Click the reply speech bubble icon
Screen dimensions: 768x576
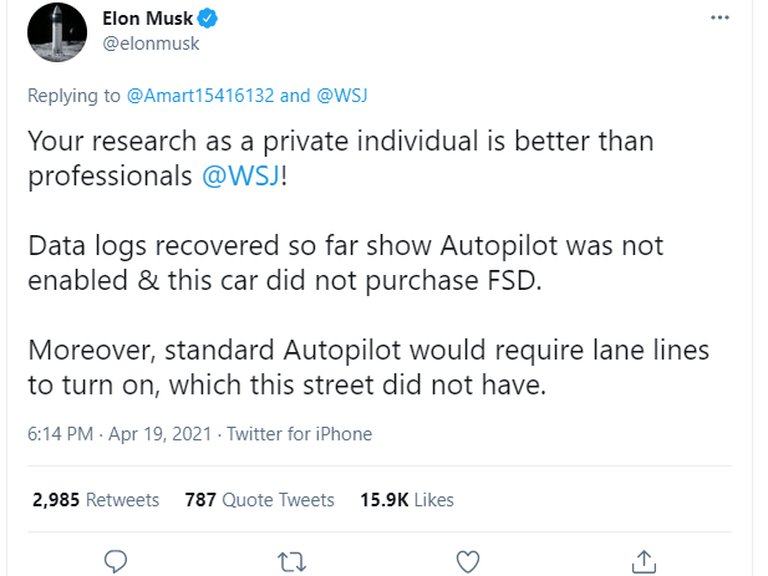point(117,562)
